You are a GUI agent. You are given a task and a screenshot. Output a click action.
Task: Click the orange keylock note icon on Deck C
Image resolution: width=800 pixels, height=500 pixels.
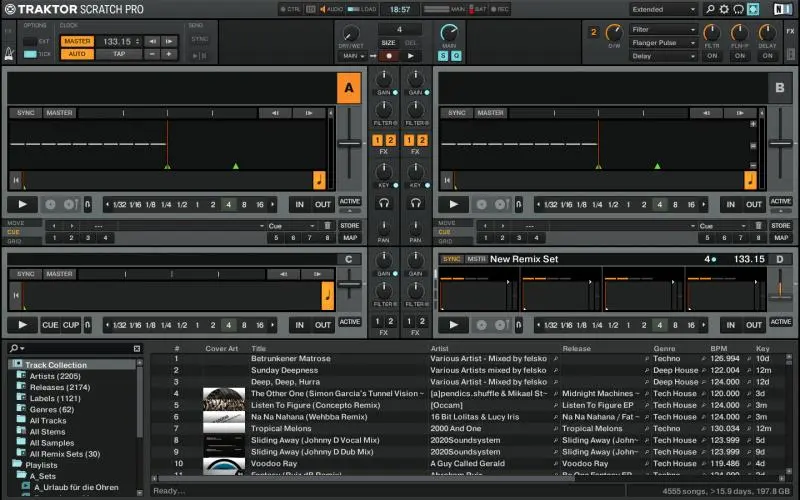point(327,295)
